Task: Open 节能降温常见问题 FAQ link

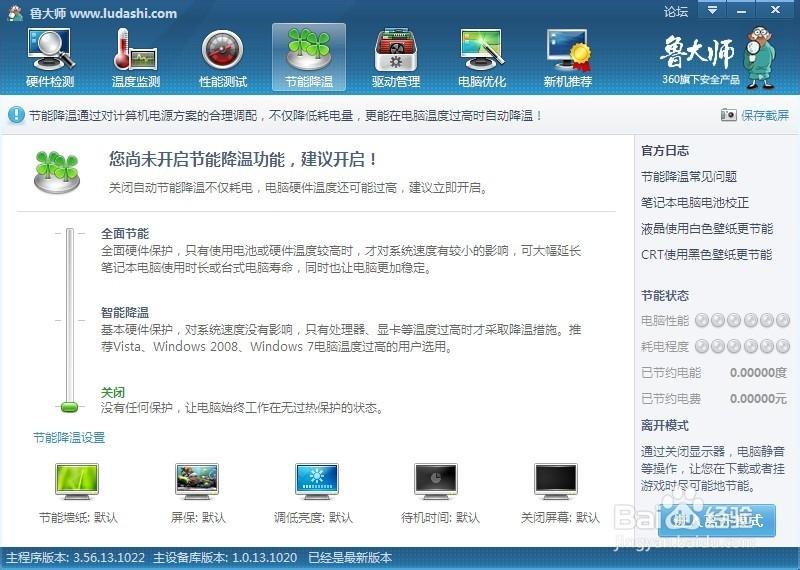Action: coord(689,177)
